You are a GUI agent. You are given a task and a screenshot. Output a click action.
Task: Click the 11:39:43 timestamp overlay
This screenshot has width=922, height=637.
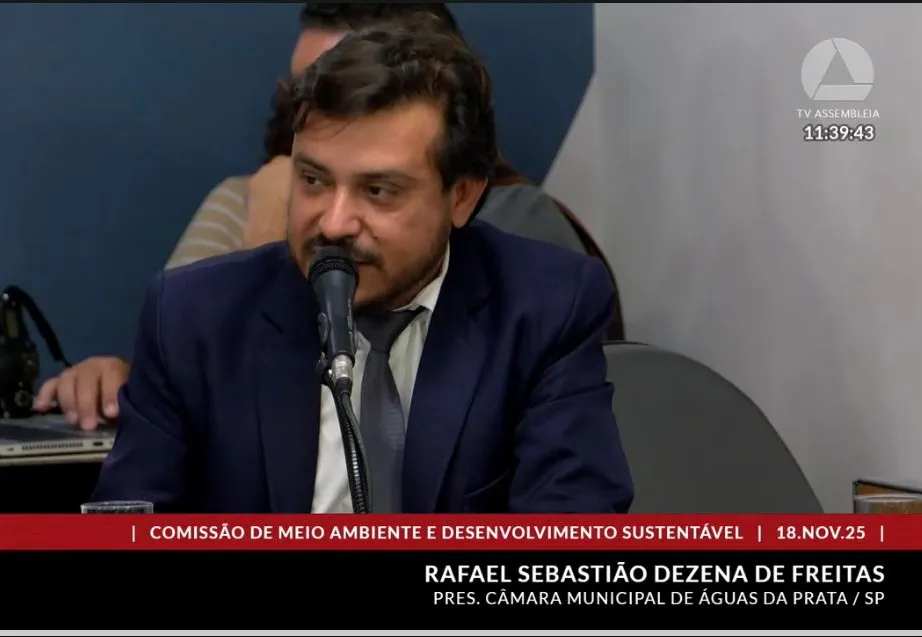click(x=838, y=133)
